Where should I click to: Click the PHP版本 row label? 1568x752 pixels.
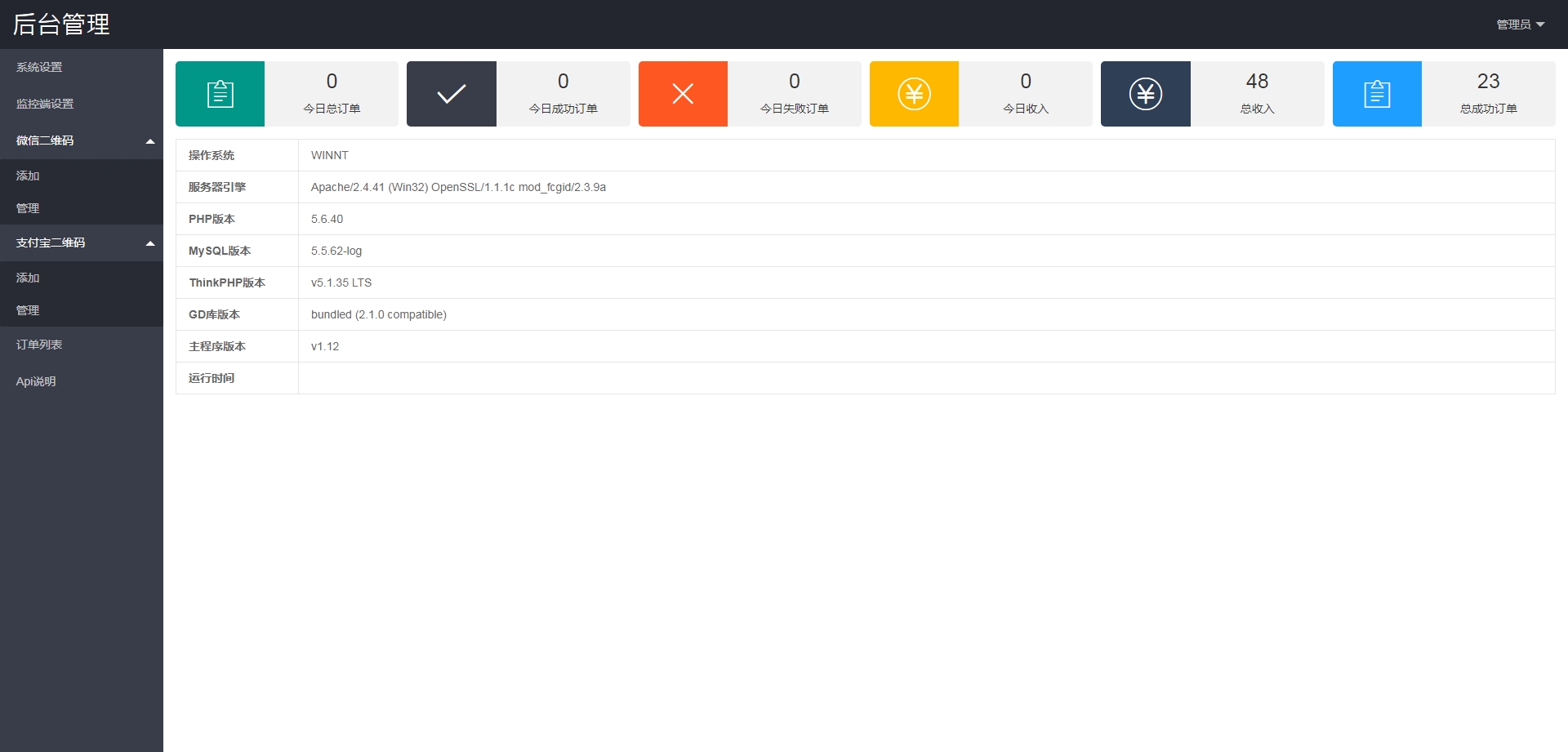click(x=212, y=219)
